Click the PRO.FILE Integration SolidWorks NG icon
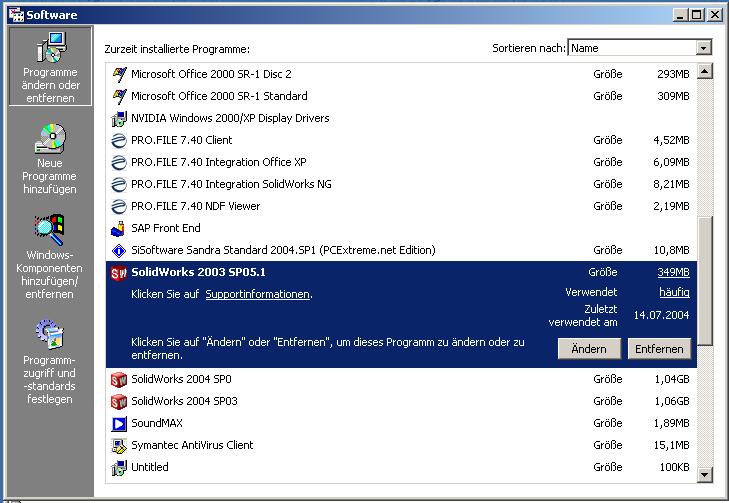 click(119, 185)
